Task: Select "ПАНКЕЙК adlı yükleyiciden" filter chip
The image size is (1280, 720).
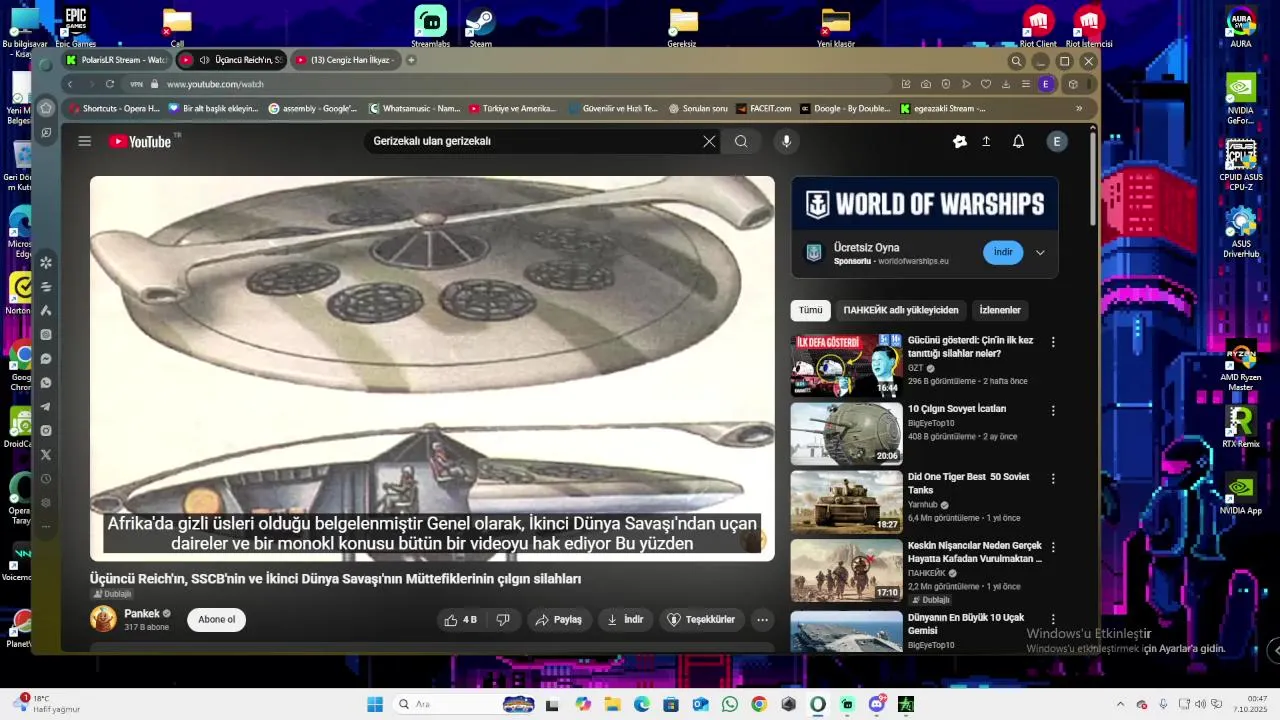Action: click(x=901, y=310)
